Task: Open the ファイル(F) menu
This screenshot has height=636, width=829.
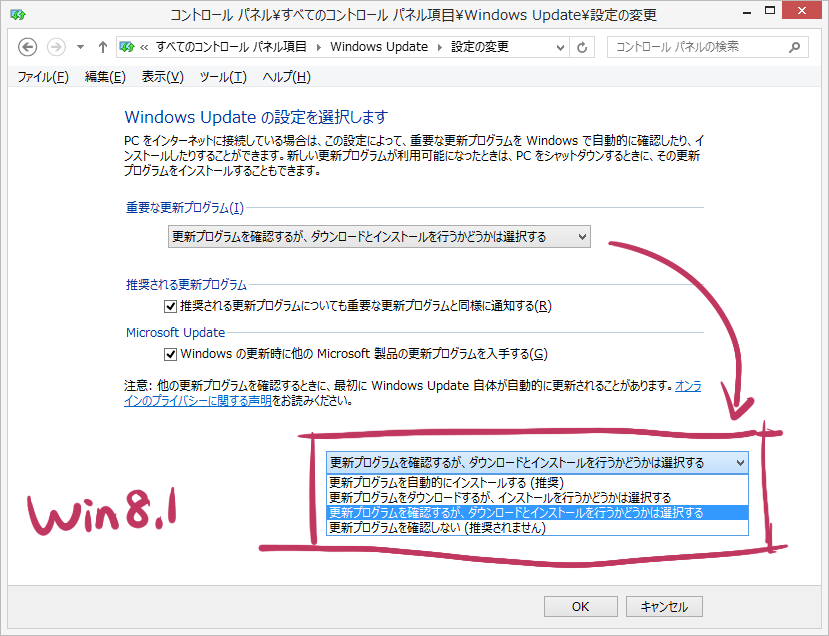Action: point(43,77)
